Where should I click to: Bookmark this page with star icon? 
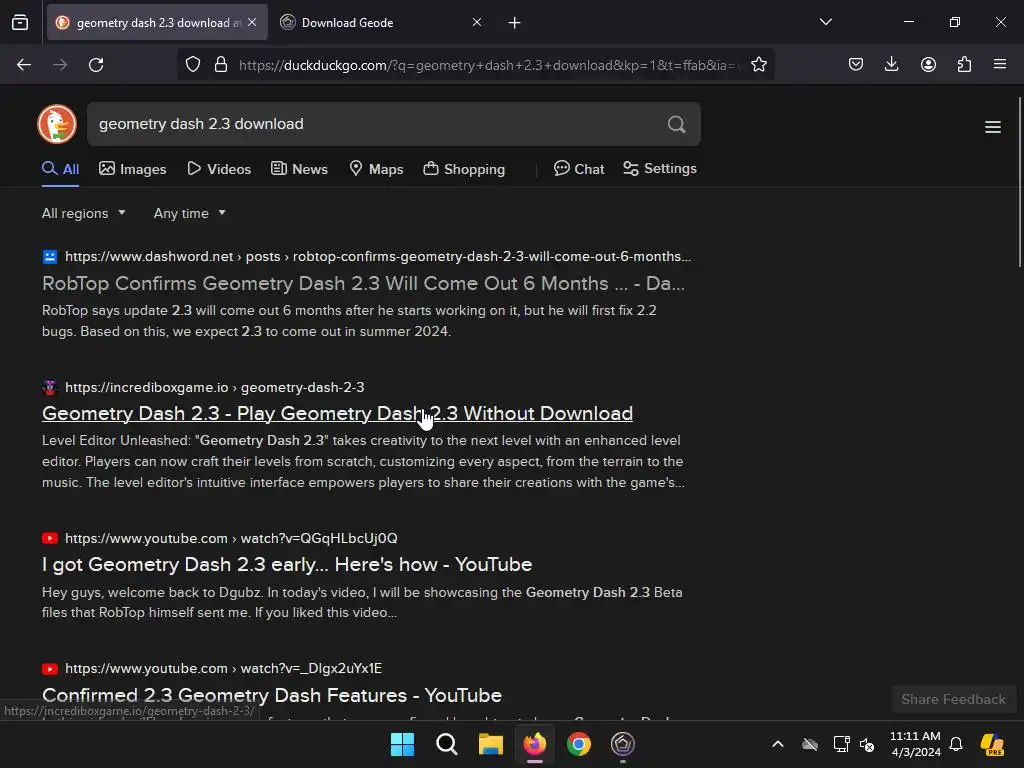click(758, 65)
